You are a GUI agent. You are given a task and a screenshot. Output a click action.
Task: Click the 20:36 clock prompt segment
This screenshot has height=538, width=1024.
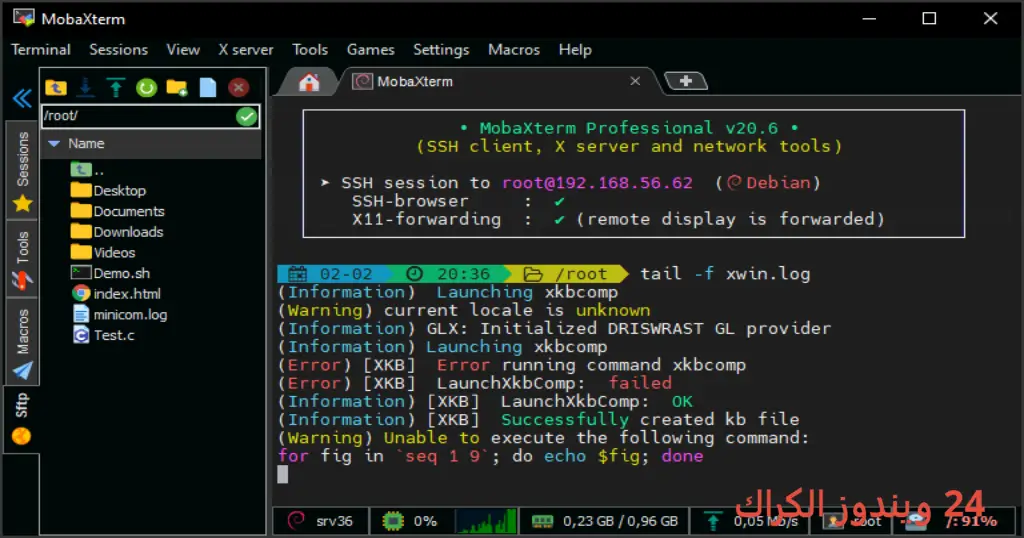pos(453,274)
